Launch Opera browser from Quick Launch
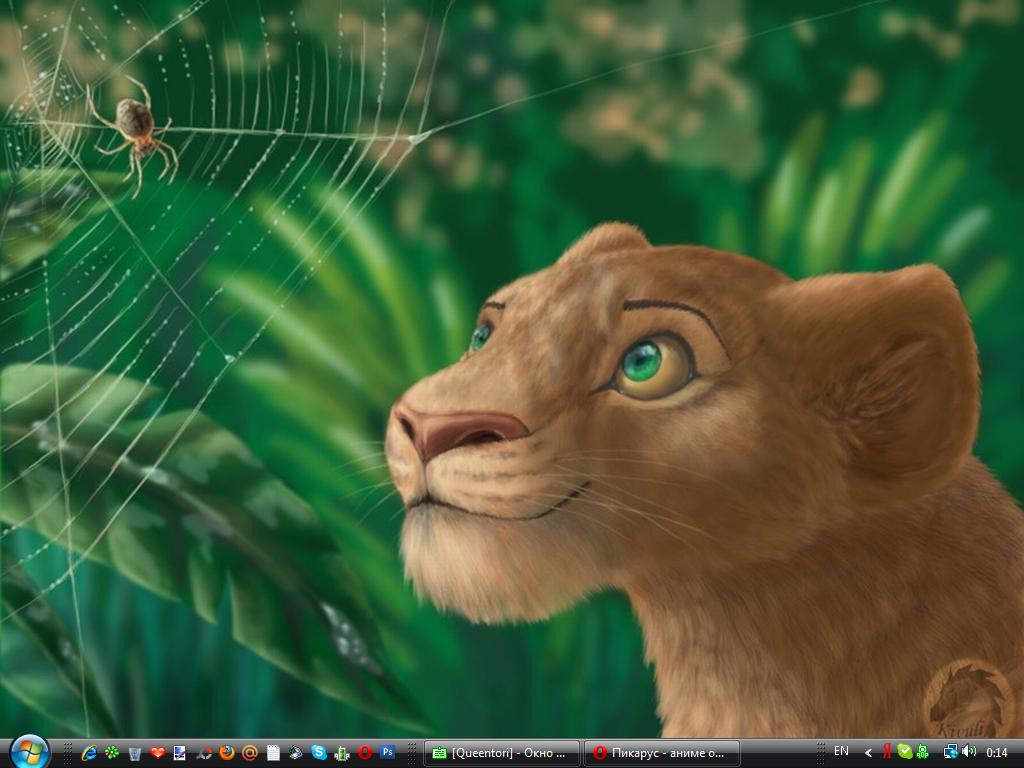Screen dimensions: 1024x768 coord(364,753)
